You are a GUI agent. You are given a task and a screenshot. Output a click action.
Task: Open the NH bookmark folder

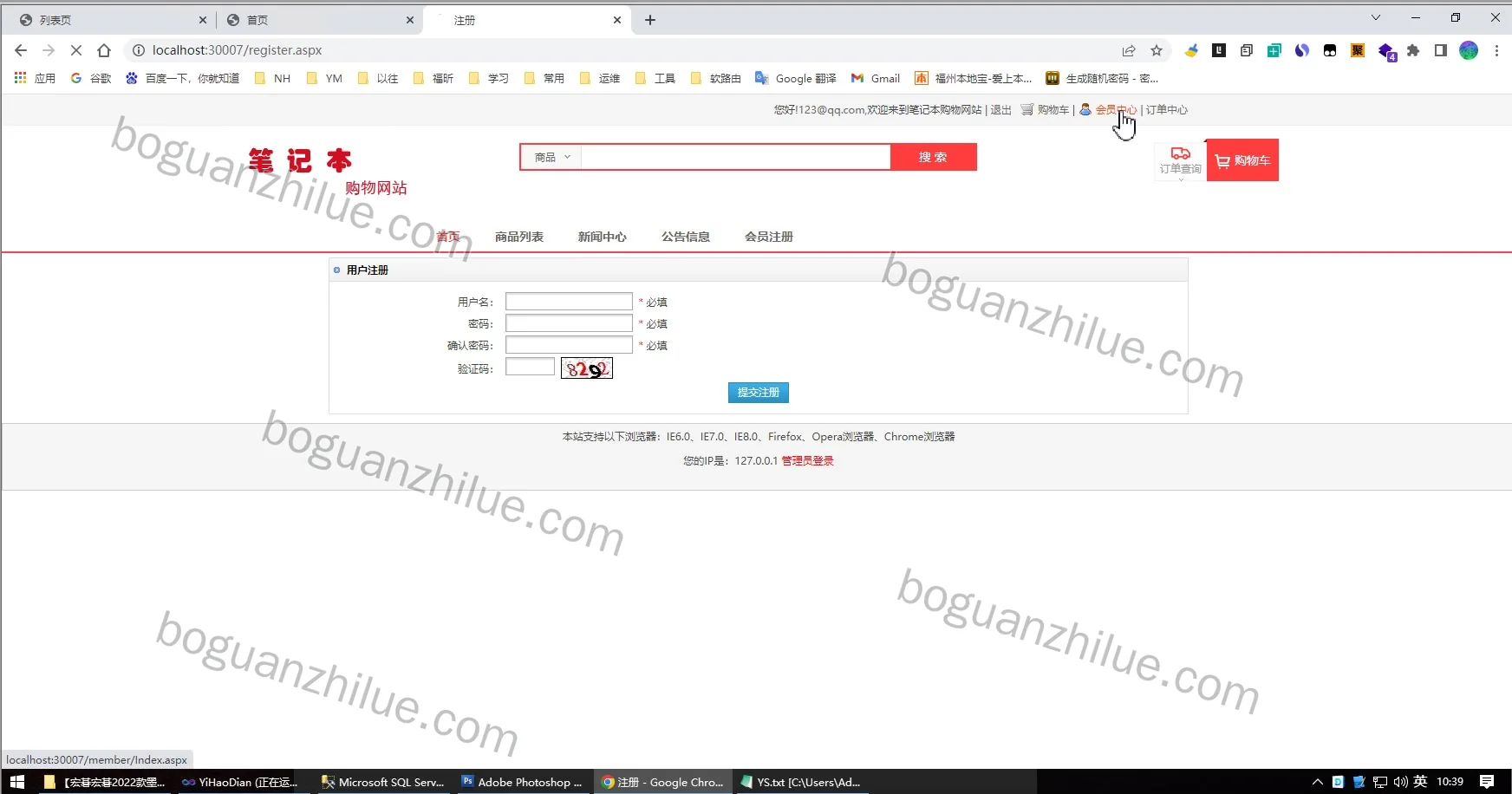pos(272,78)
